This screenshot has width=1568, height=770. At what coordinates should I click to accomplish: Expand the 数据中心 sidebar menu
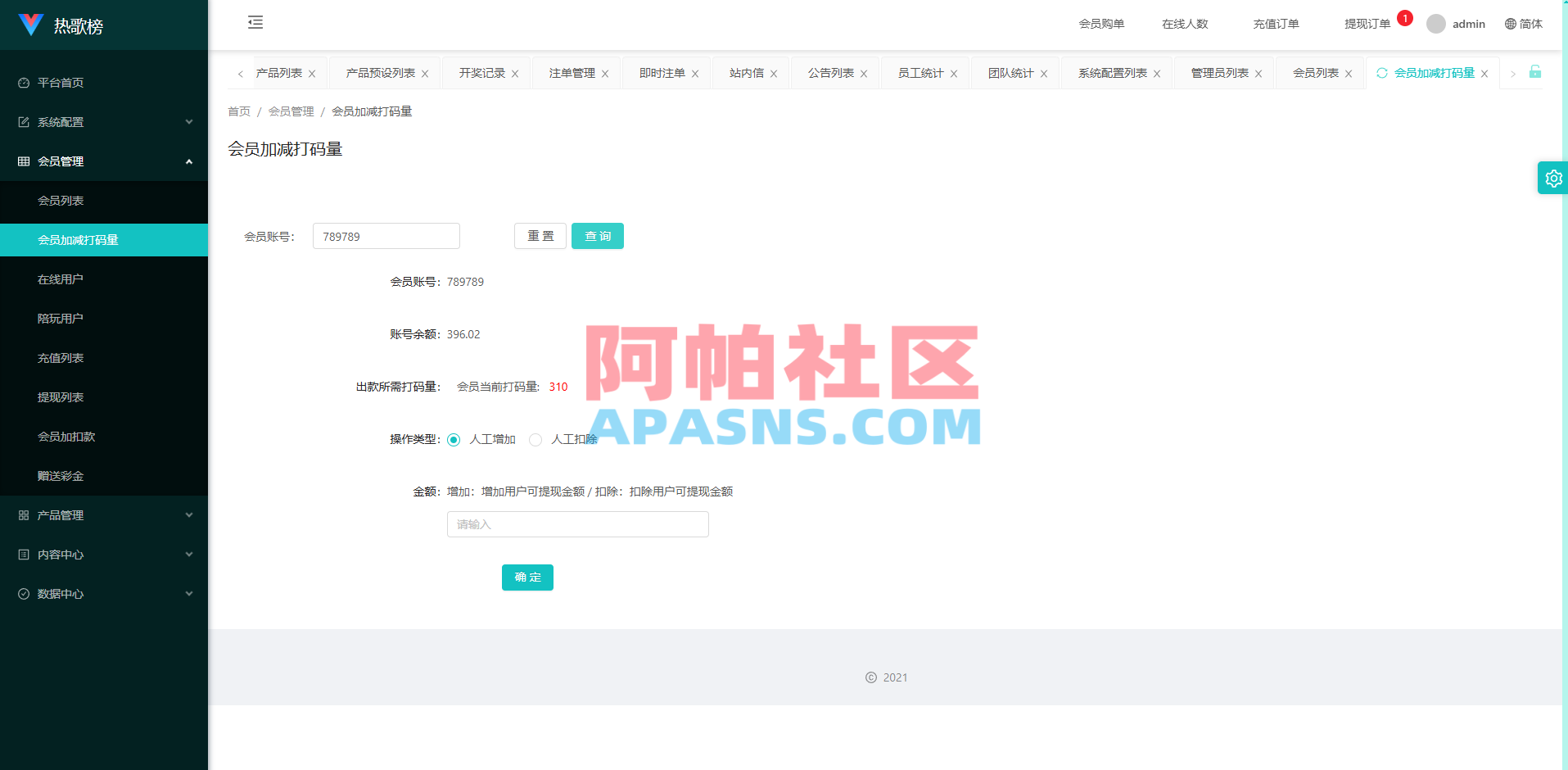coord(104,594)
